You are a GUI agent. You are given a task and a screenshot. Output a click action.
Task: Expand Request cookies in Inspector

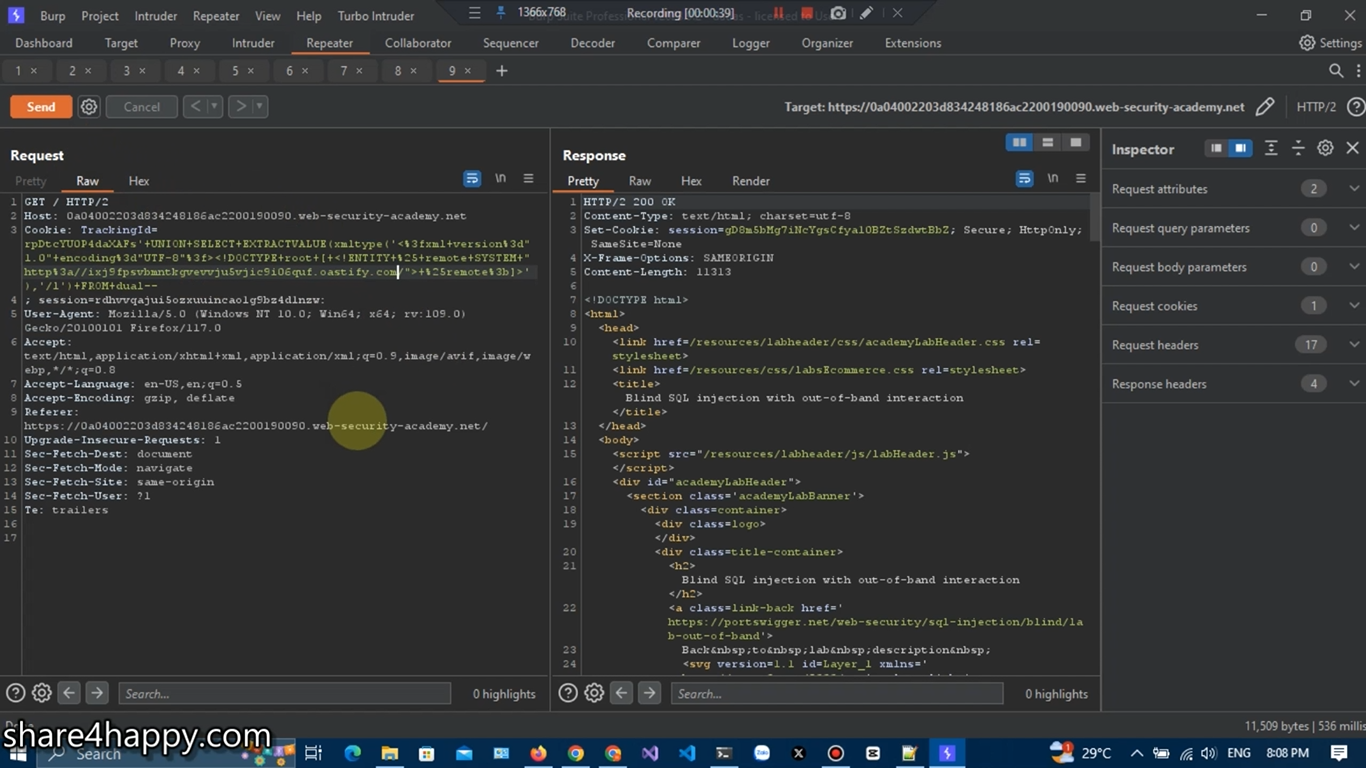[1354, 306]
